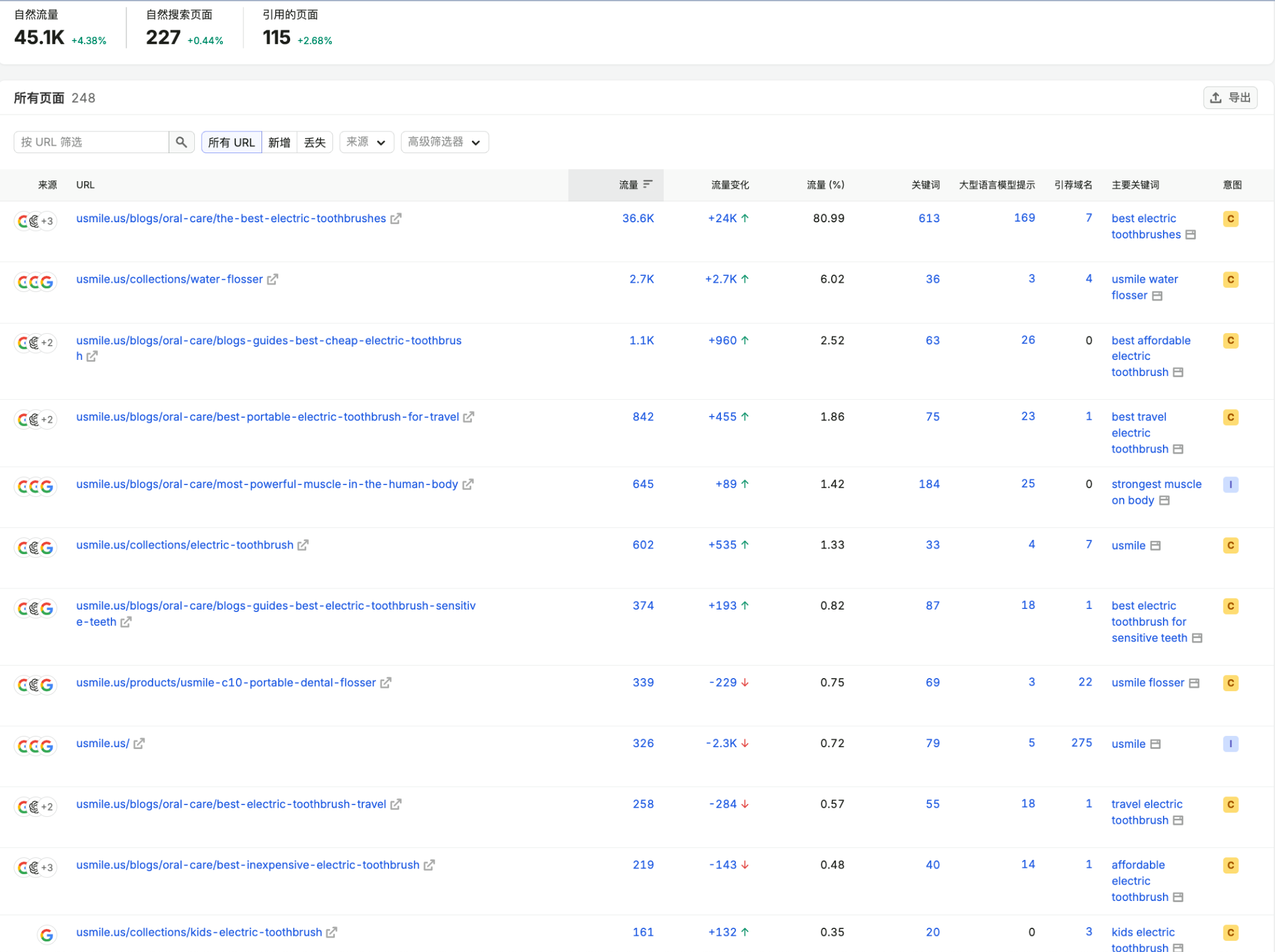The width and height of the screenshot is (1275, 952).
Task: Open usmile.us/ homepage link
Action: [x=103, y=743]
